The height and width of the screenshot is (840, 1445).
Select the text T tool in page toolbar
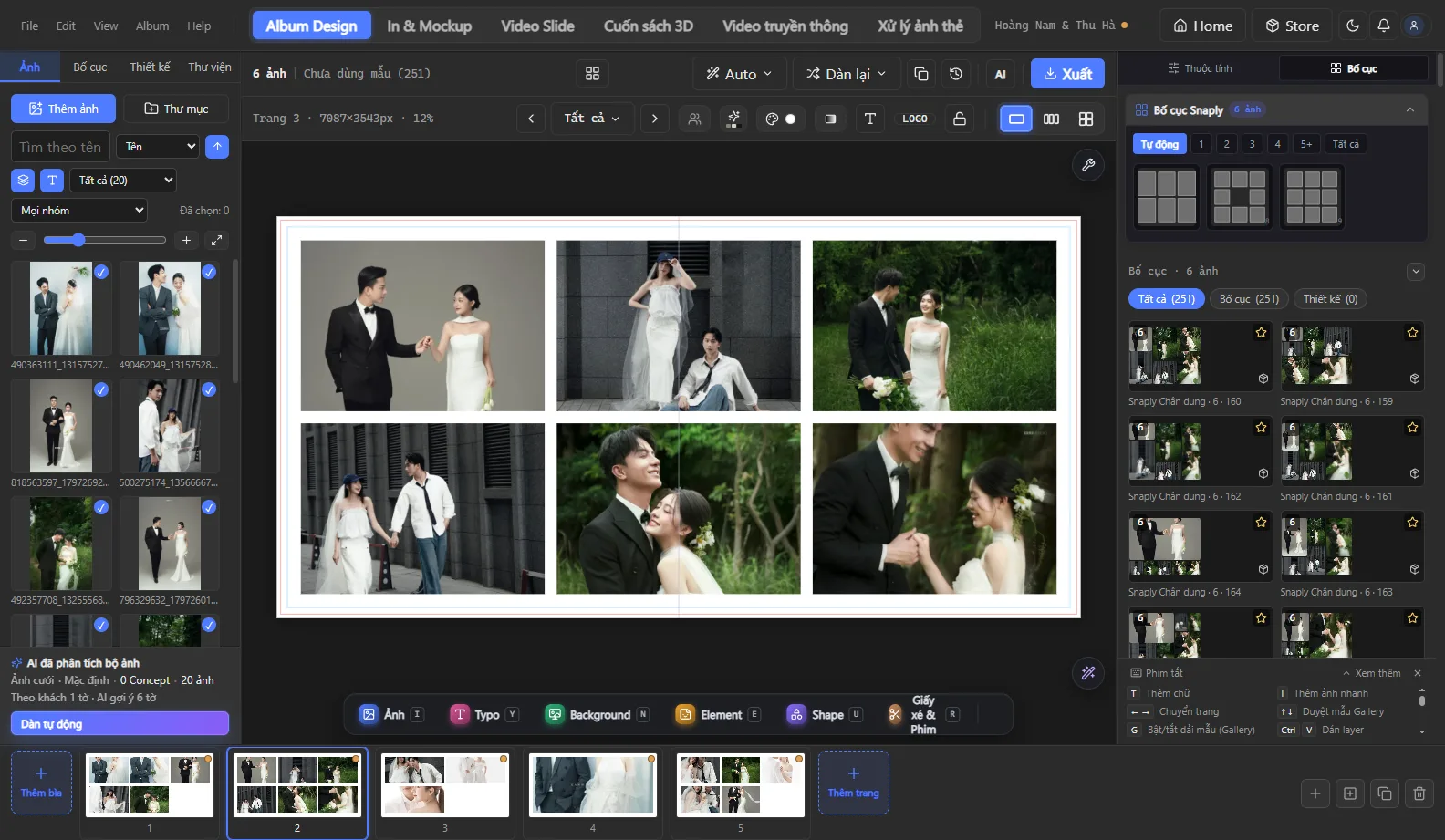pyautogui.click(x=870, y=119)
